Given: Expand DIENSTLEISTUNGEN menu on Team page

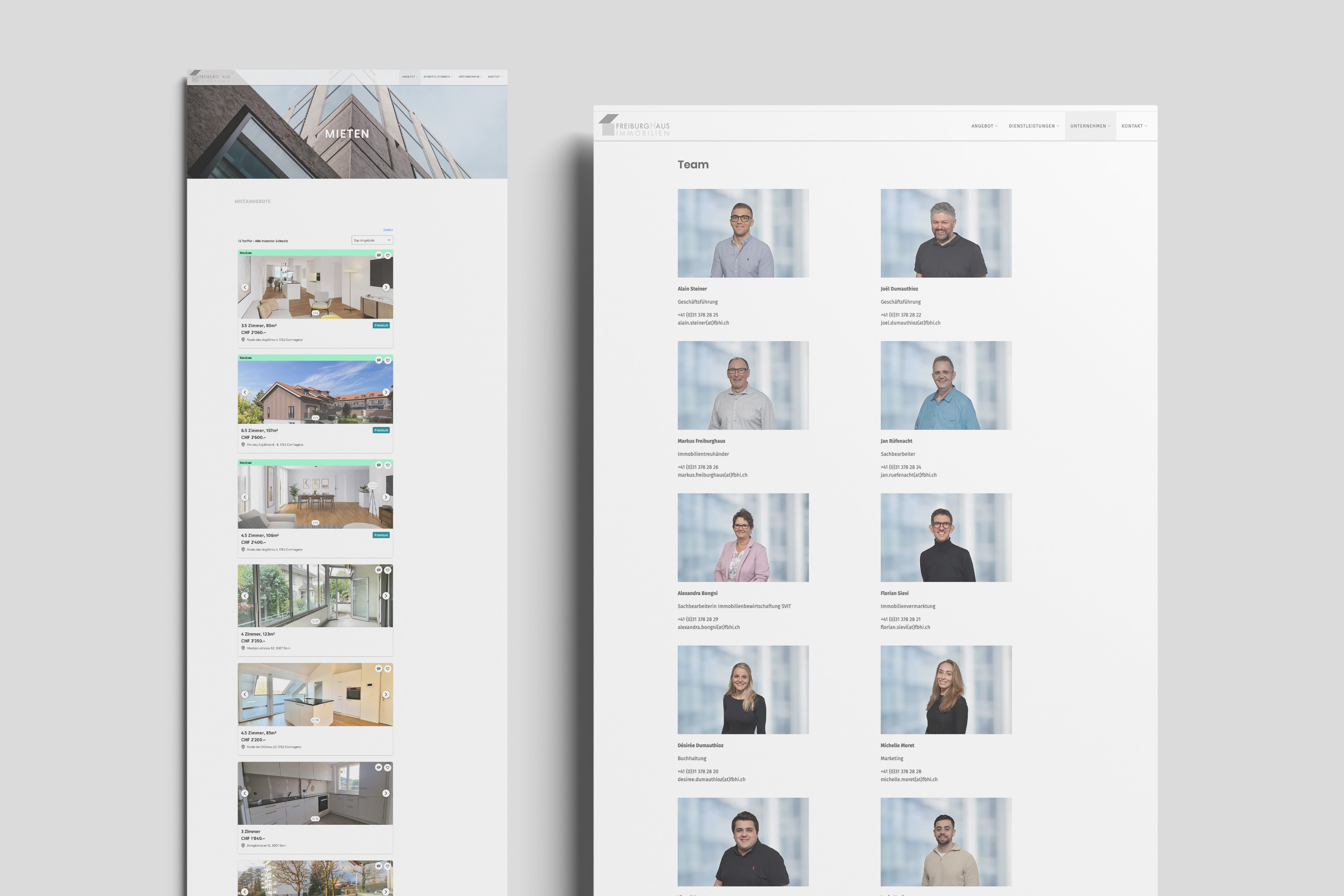Looking at the screenshot, I should tap(1034, 126).
